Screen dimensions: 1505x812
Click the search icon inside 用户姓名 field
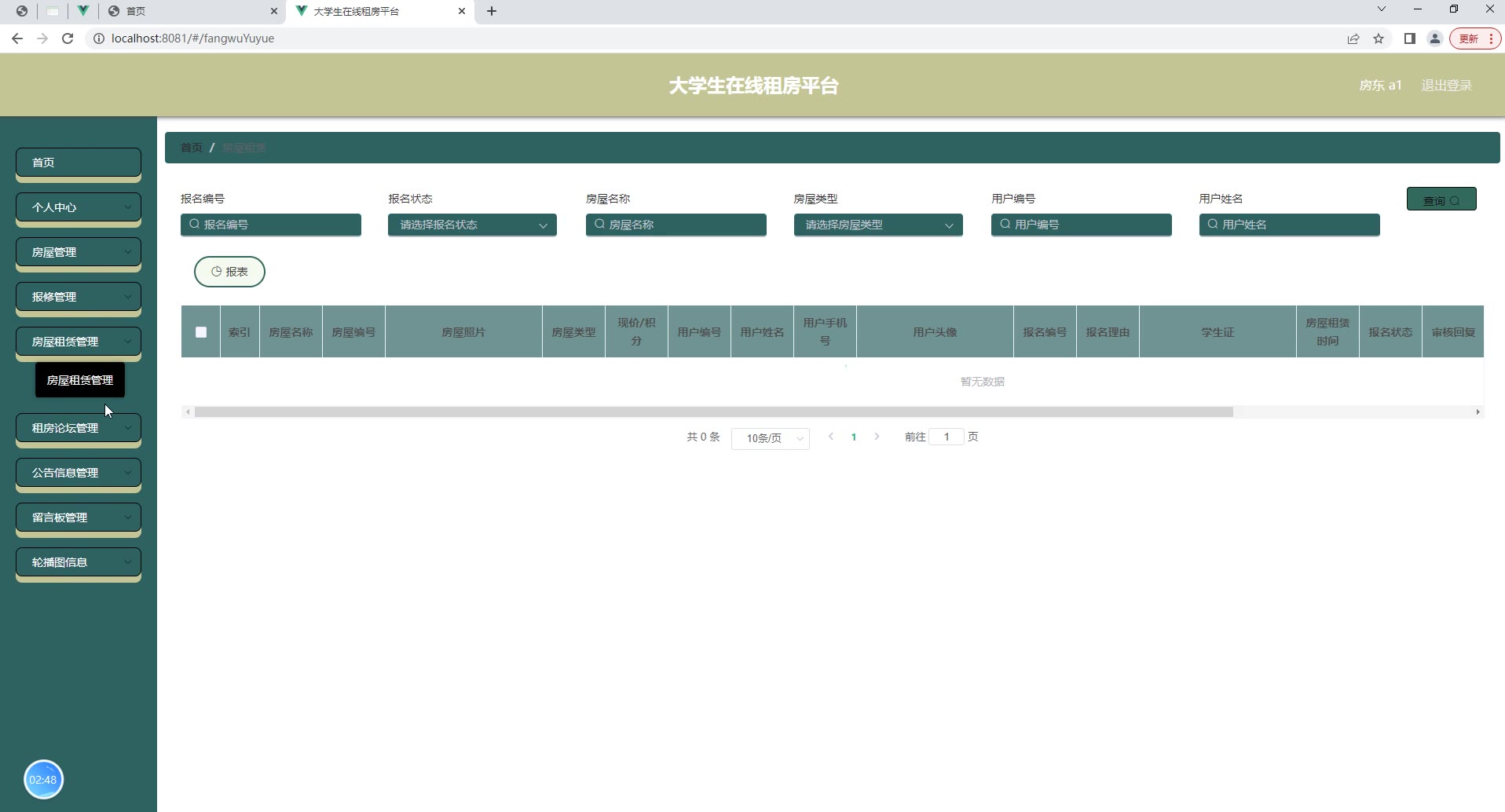click(1213, 225)
